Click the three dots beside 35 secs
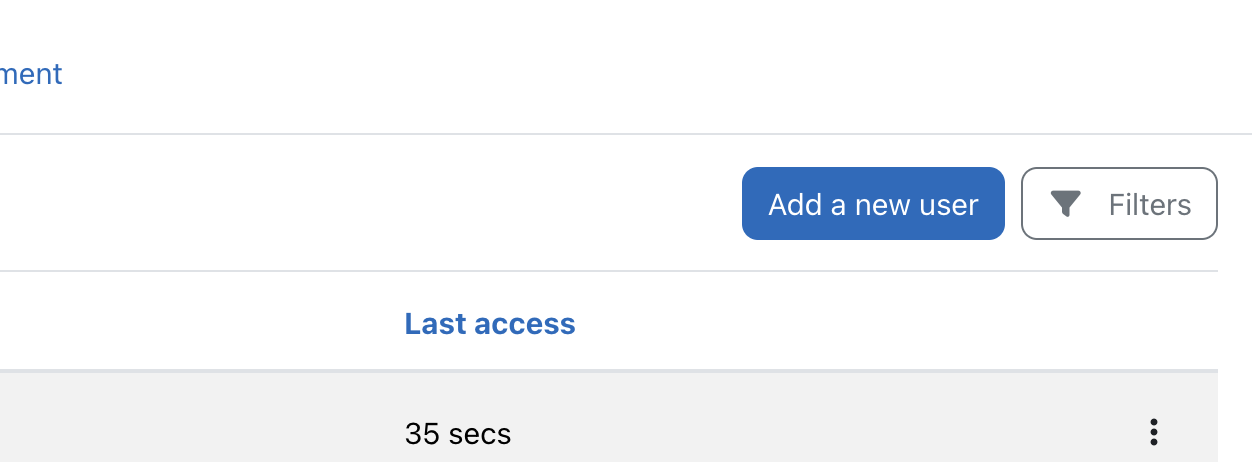The width and height of the screenshot is (1252, 462). [1154, 432]
